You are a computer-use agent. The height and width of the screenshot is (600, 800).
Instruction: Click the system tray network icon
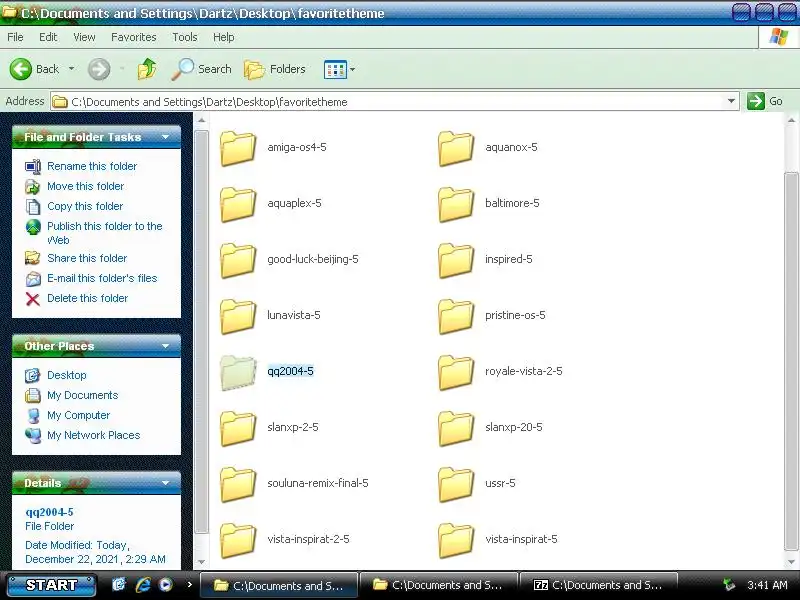(x=729, y=585)
